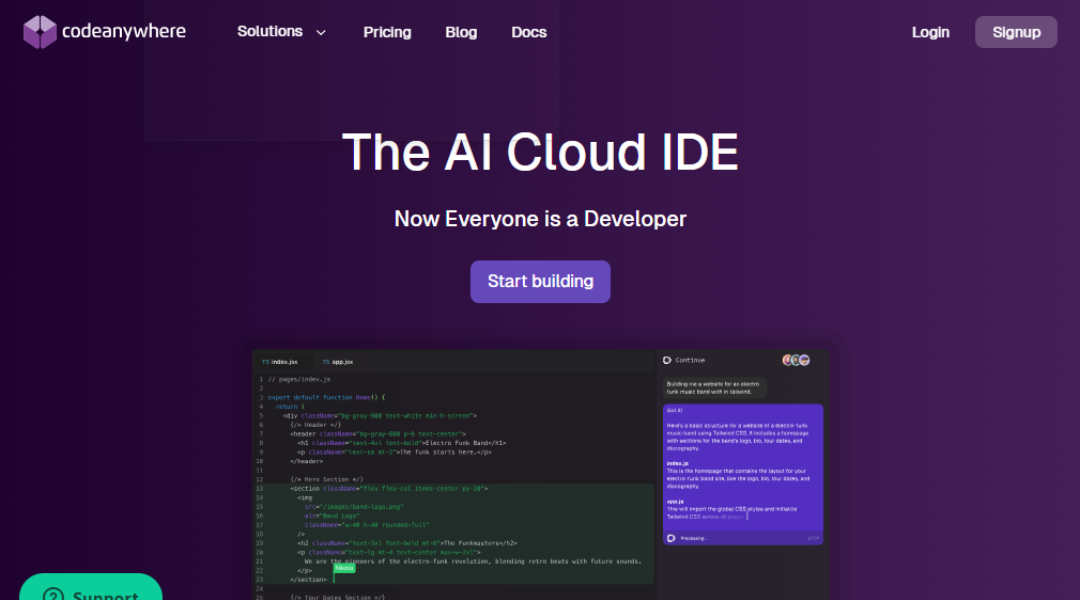The image size is (1080, 600).
Task: Click the 'export default function Home' line
Action: click(x=326, y=397)
